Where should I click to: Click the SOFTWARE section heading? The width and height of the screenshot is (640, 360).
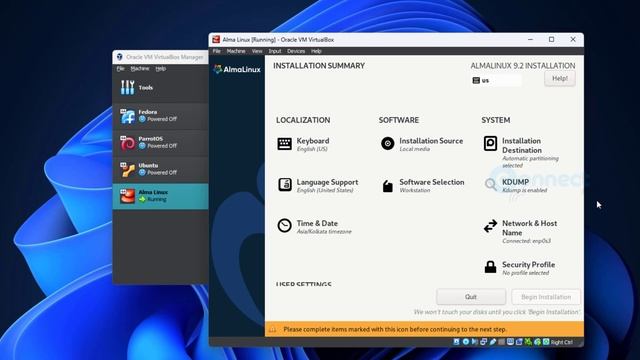coord(399,120)
